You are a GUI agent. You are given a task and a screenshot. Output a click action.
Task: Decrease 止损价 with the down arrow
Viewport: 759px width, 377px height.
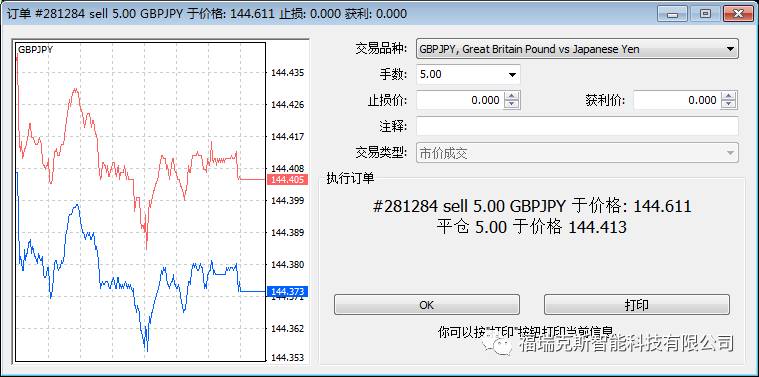pos(512,105)
